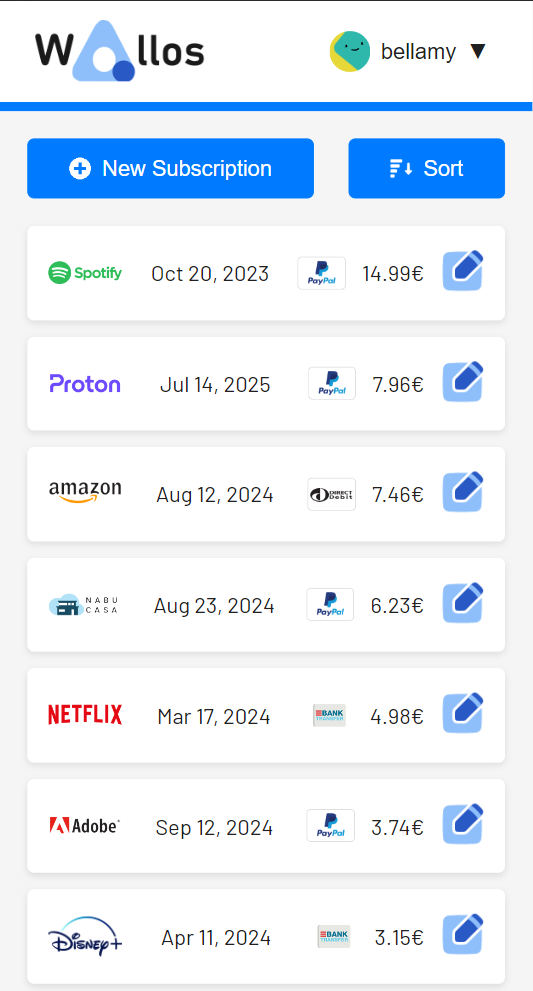The width and height of the screenshot is (533, 991).
Task: Add a New Subscription
Action: tap(171, 168)
